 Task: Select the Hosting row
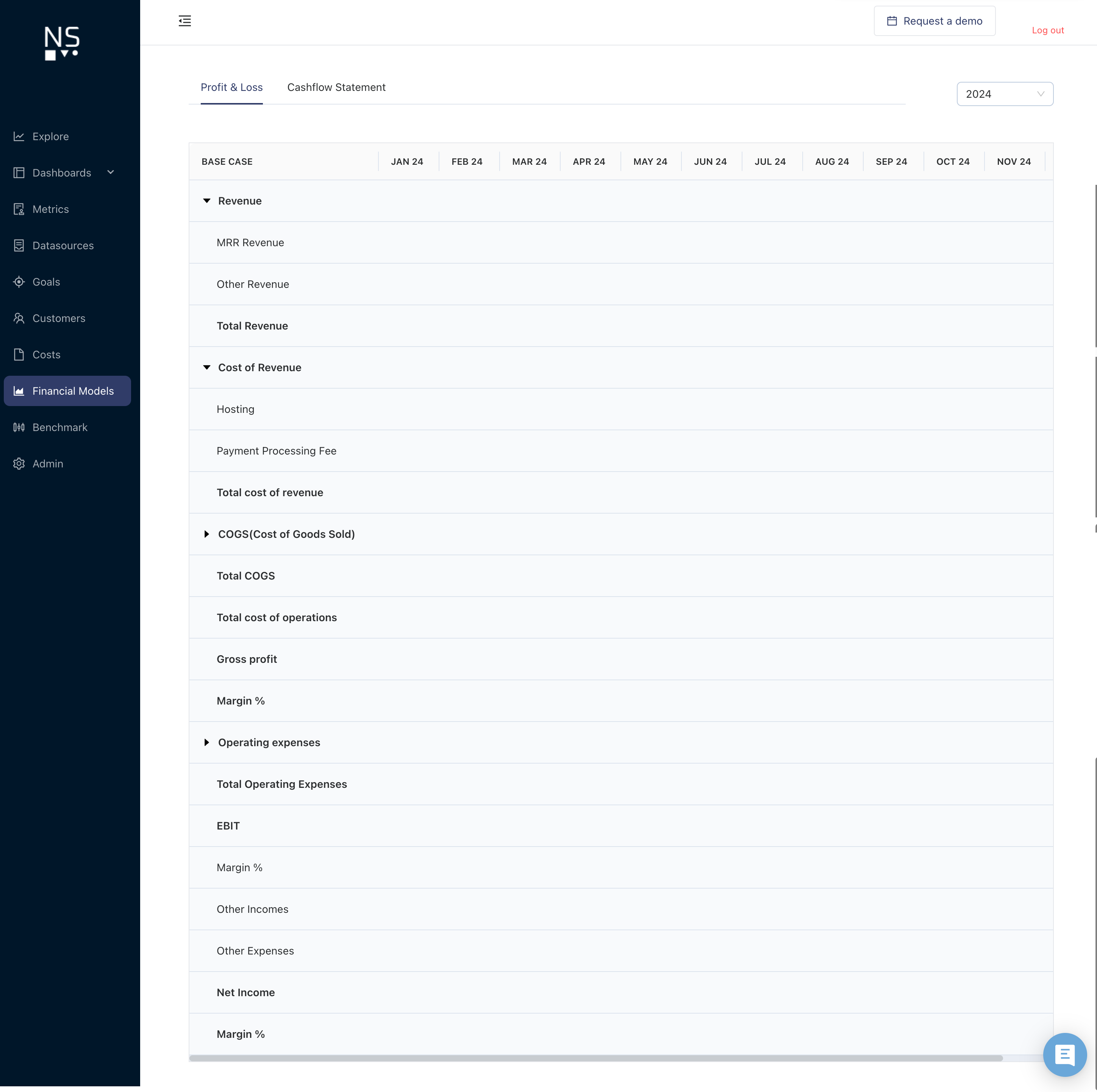pyautogui.click(x=620, y=409)
